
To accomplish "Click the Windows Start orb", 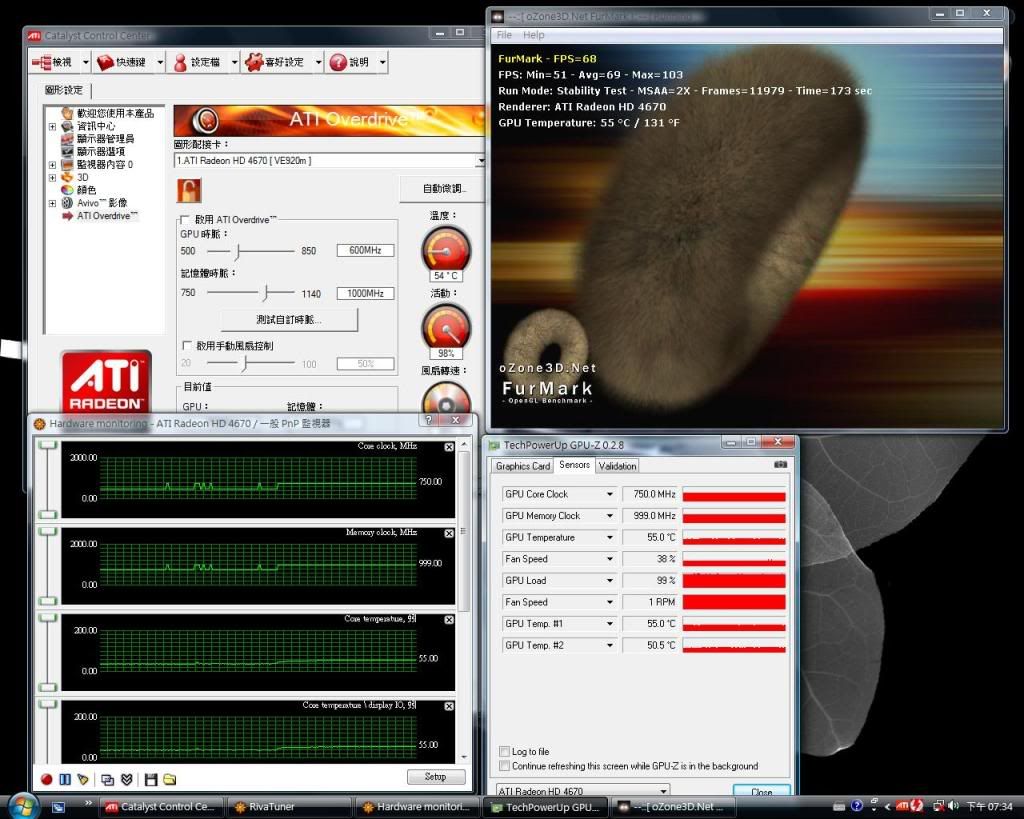I will pos(24,805).
